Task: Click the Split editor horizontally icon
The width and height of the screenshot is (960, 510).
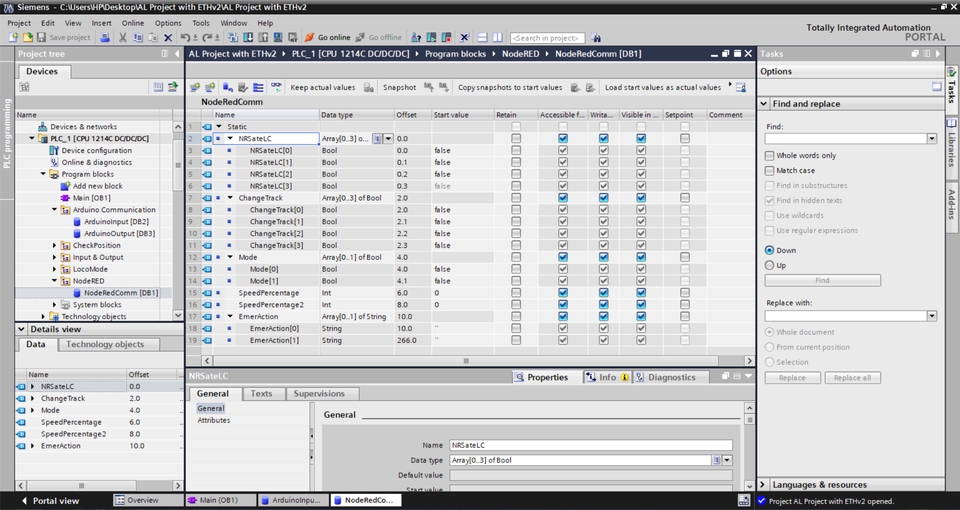Action: pyautogui.click(x=482, y=37)
